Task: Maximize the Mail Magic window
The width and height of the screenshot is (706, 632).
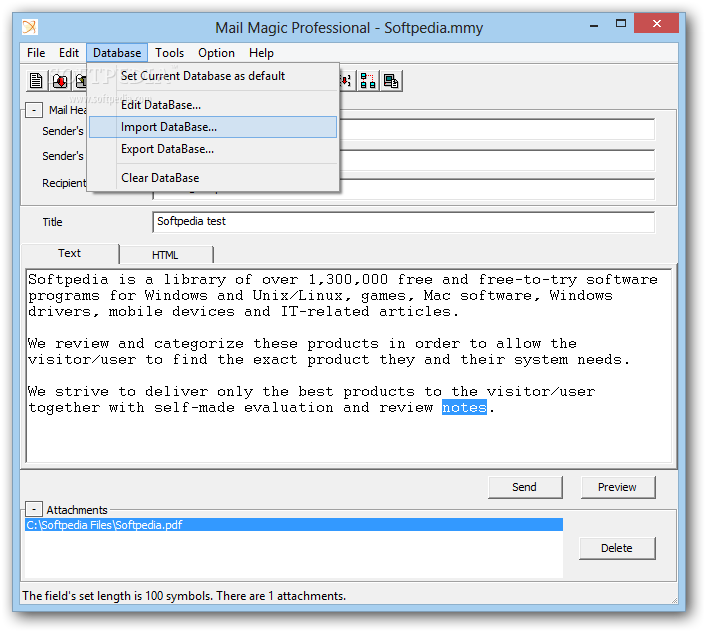Action: pos(621,24)
